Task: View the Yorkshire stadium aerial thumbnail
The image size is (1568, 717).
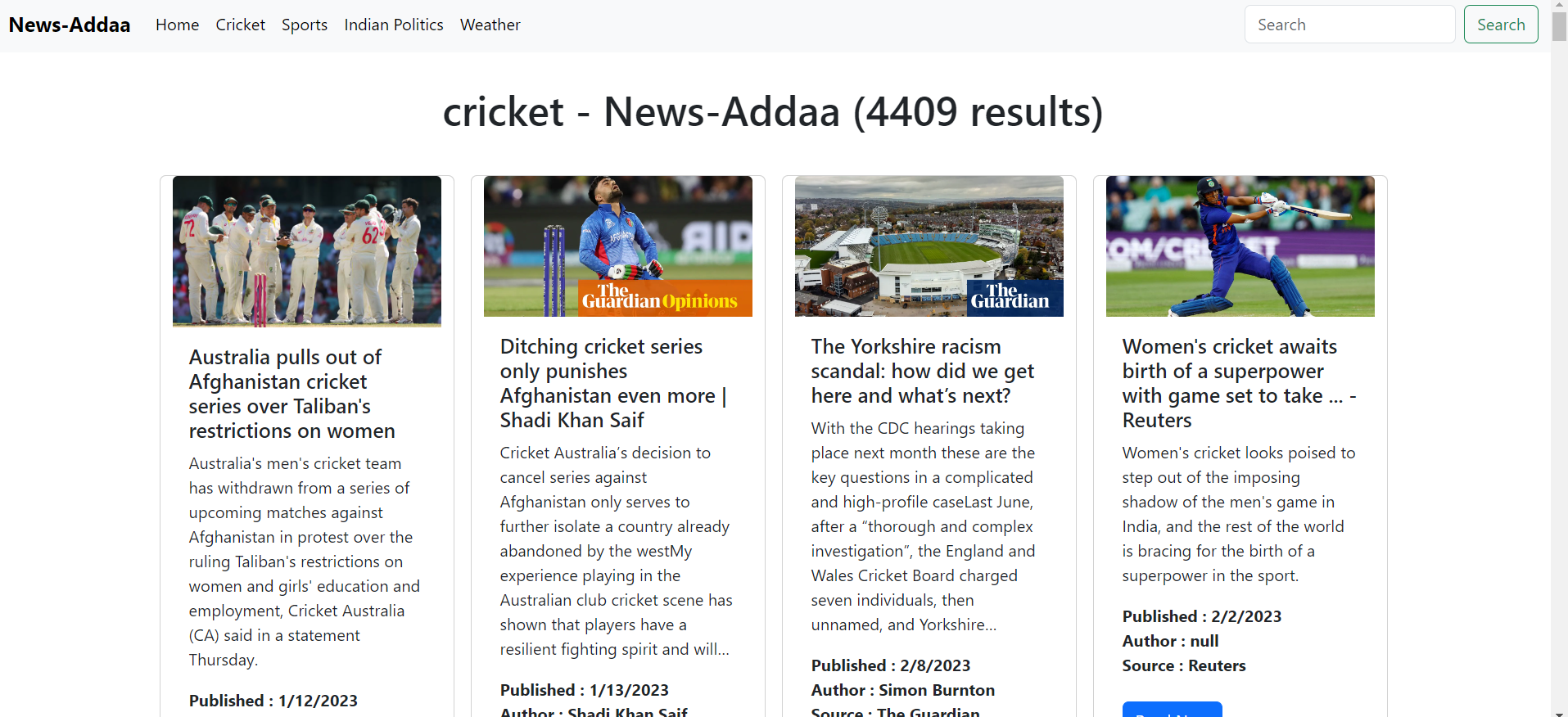Action: tap(929, 246)
